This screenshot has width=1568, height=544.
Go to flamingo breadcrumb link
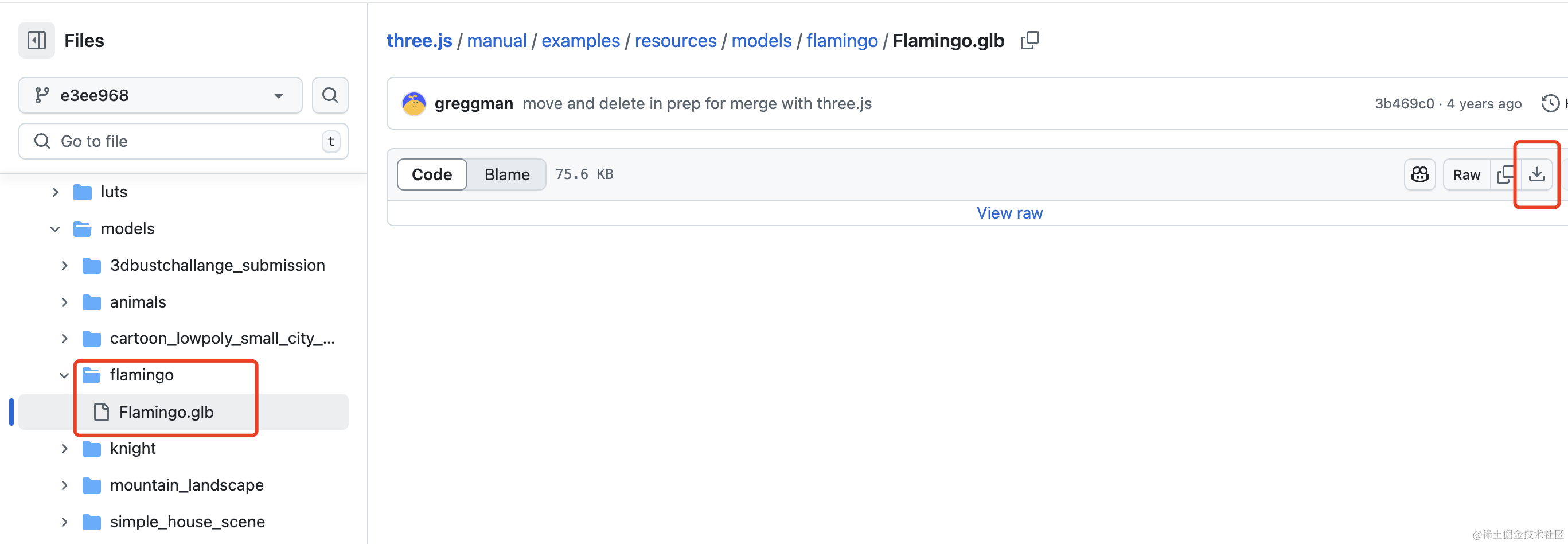[842, 41]
